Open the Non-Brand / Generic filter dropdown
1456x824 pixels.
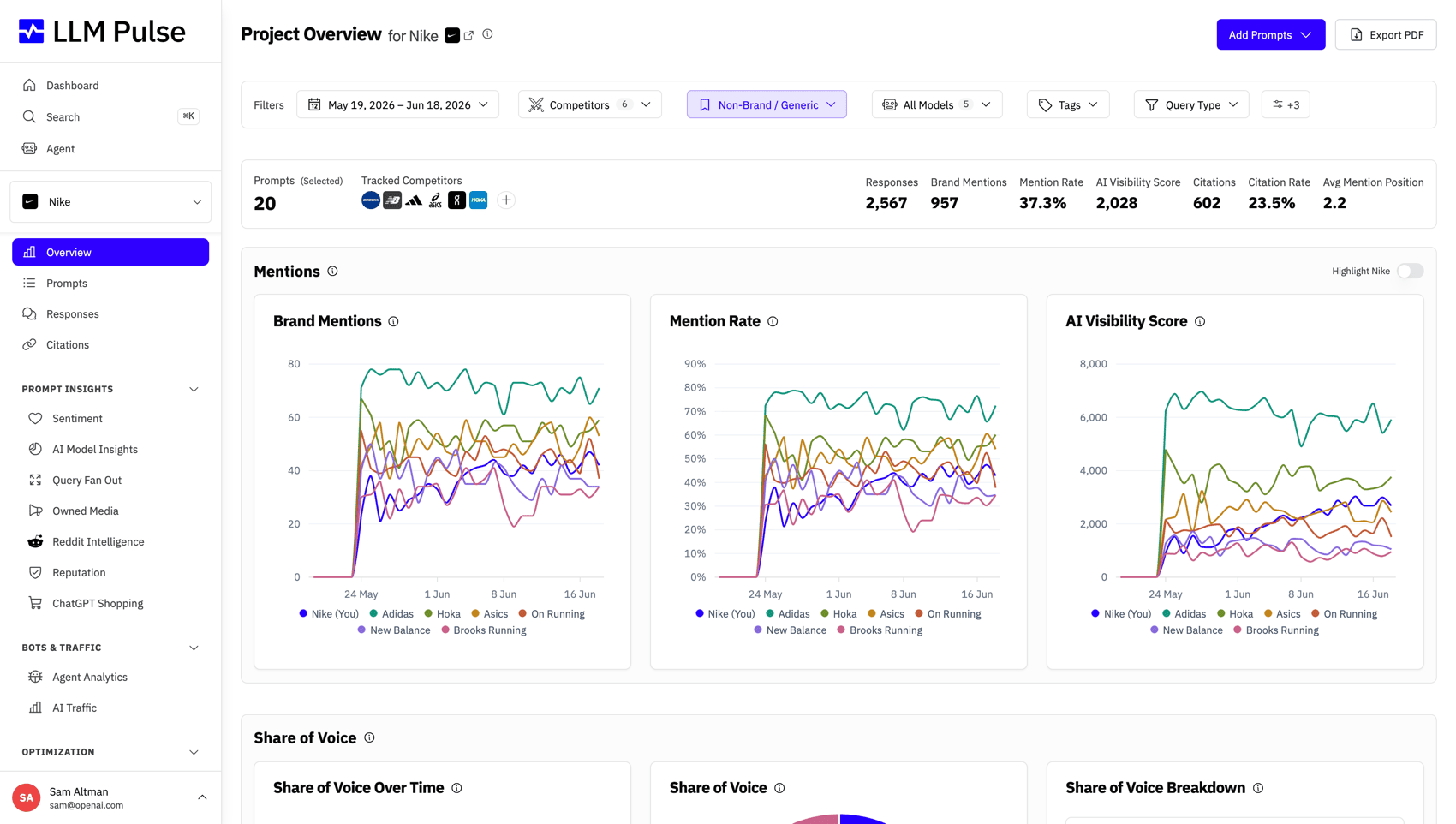pyautogui.click(x=767, y=104)
